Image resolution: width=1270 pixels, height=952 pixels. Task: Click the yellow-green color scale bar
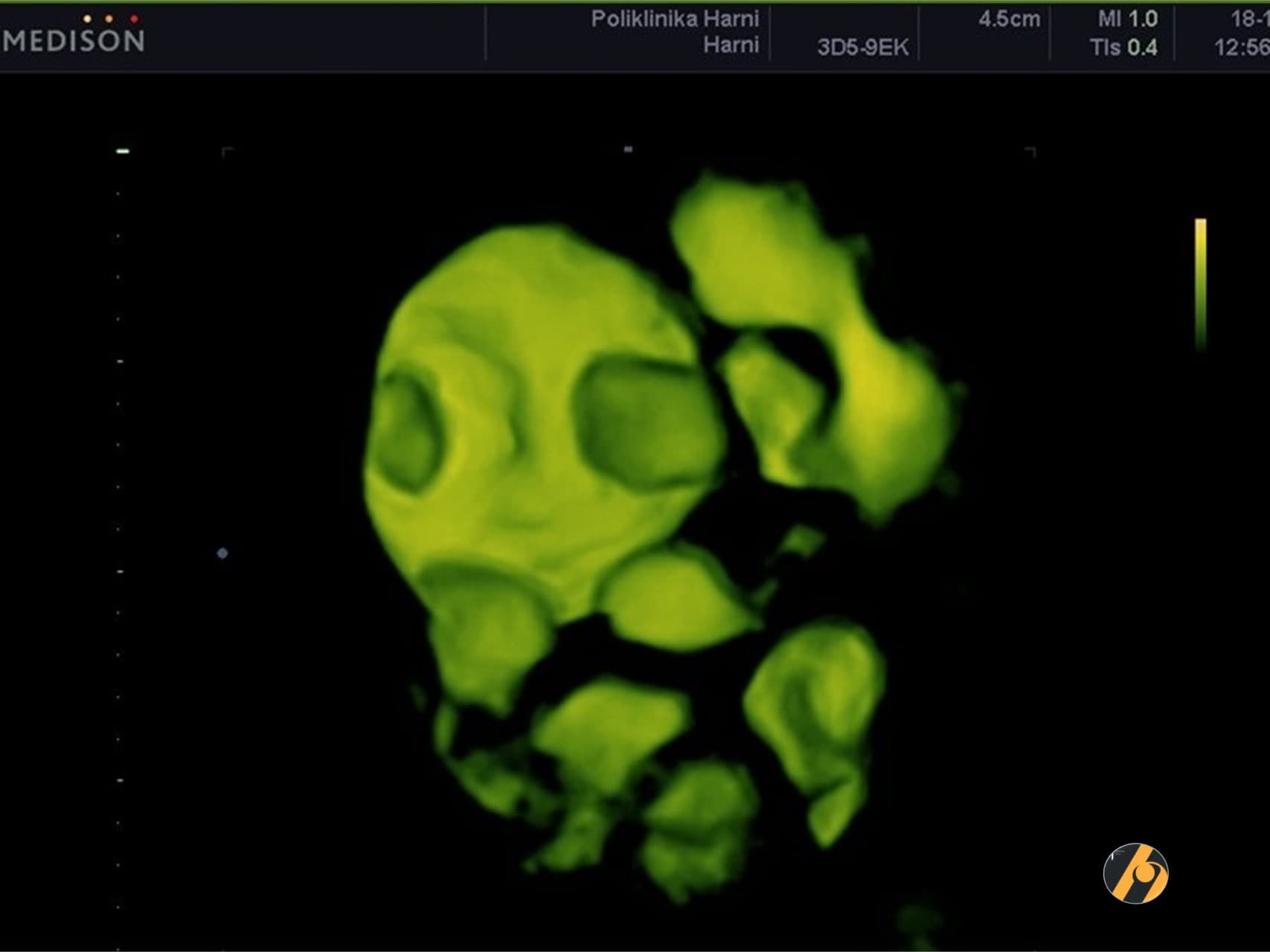pos(1200,283)
